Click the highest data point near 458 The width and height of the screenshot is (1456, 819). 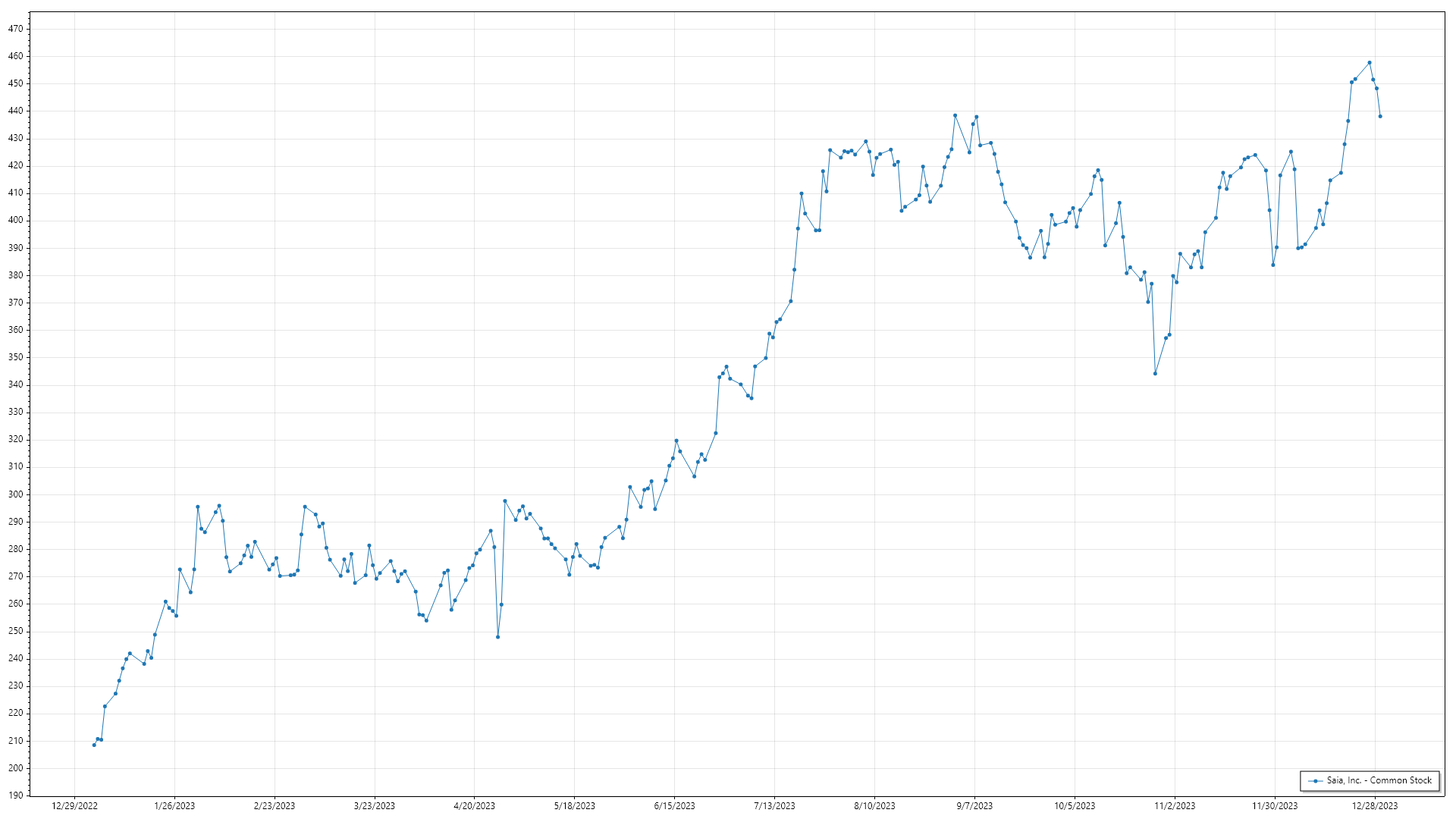click(x=1370, y=63)
